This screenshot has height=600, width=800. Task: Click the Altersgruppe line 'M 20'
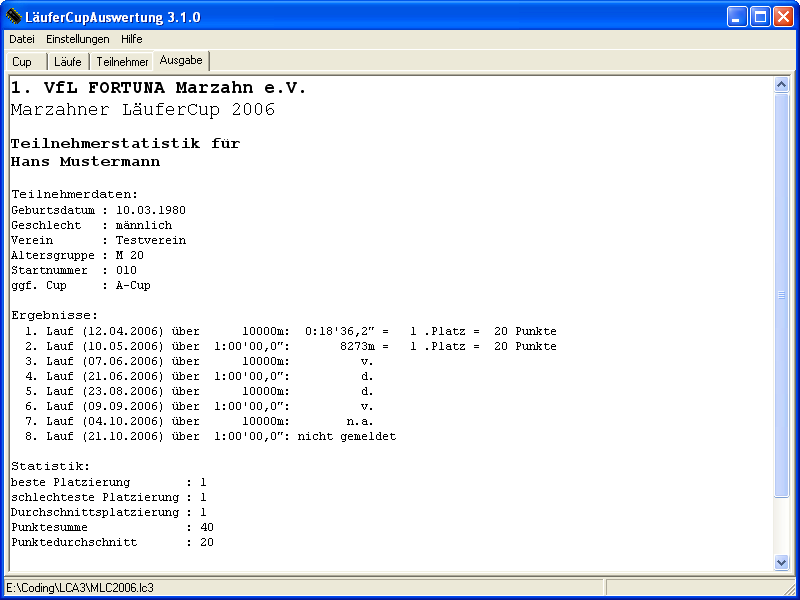(78, 255)
